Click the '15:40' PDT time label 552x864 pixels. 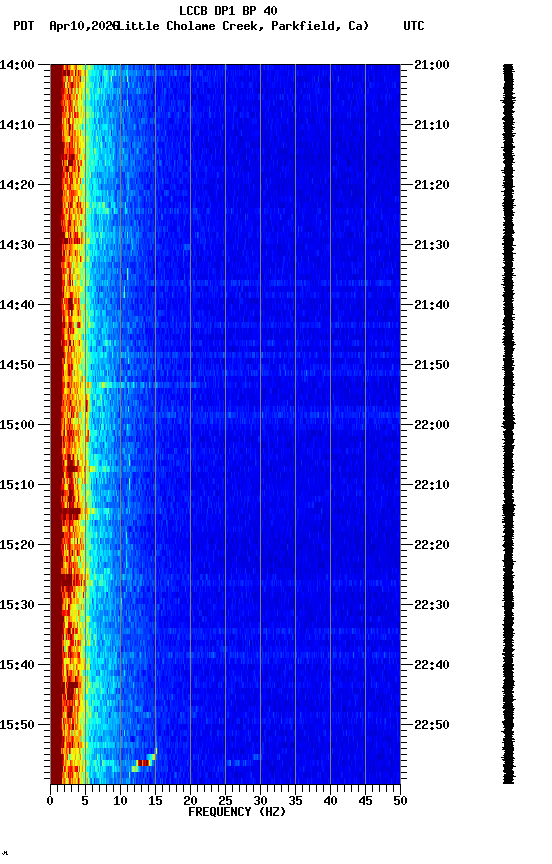(17, 666)
